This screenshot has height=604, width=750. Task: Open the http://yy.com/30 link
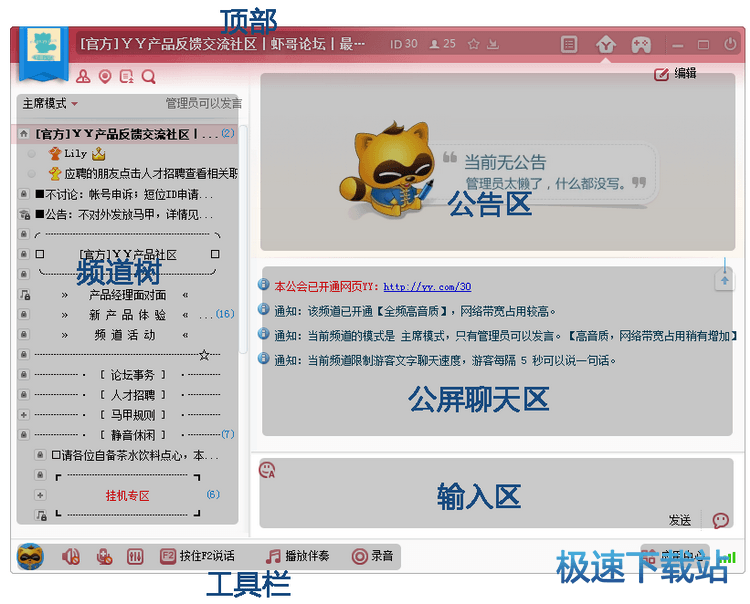(x=427, y=286)
